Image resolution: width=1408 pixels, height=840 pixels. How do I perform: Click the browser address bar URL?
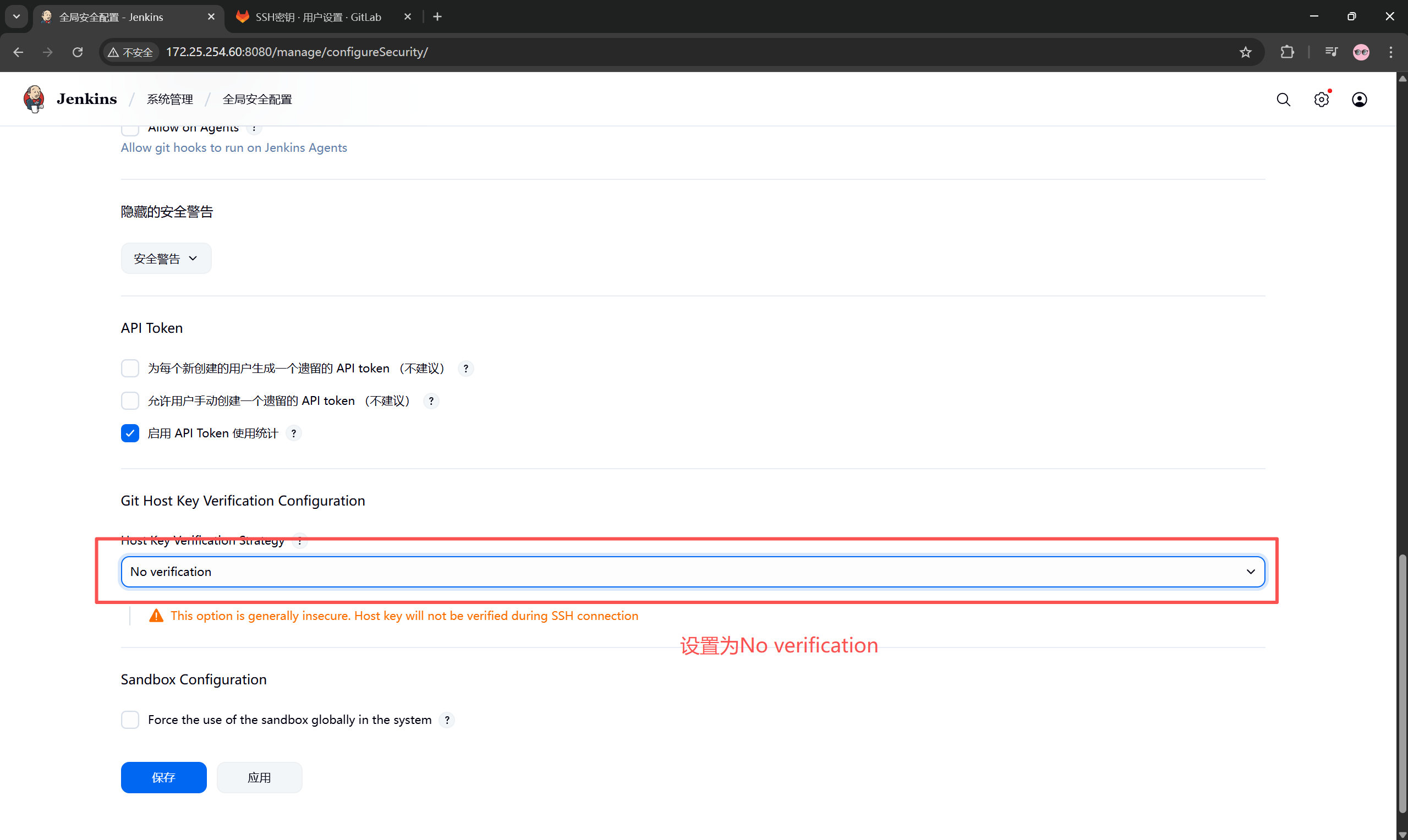297,52
